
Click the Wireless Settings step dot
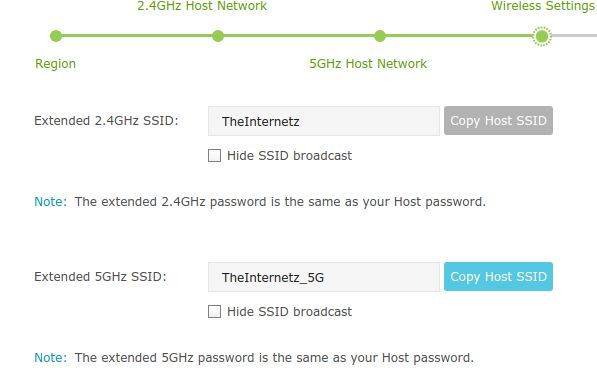tap(542, 36)
